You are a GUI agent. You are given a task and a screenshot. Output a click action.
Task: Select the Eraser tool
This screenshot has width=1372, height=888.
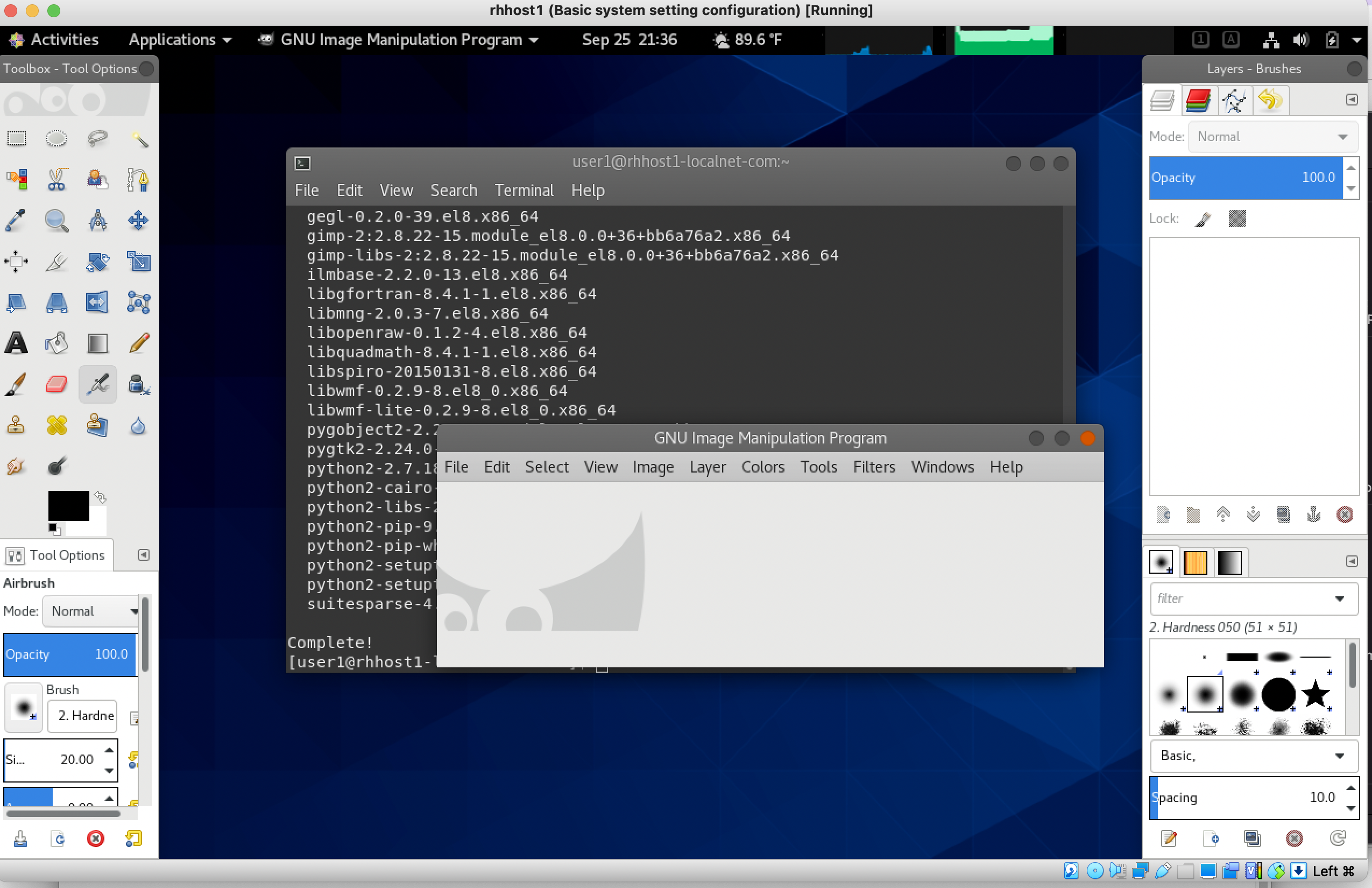pos(56,384)
